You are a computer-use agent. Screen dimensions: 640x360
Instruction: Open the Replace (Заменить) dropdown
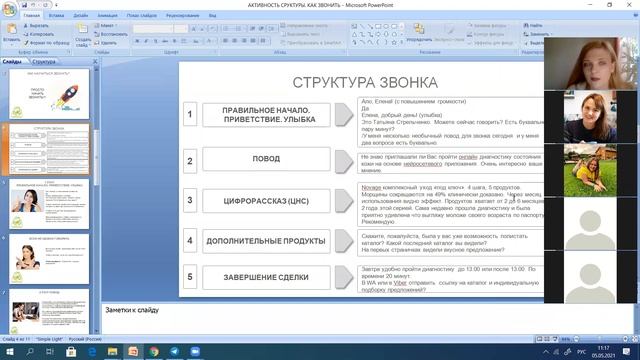coord(538,34)
